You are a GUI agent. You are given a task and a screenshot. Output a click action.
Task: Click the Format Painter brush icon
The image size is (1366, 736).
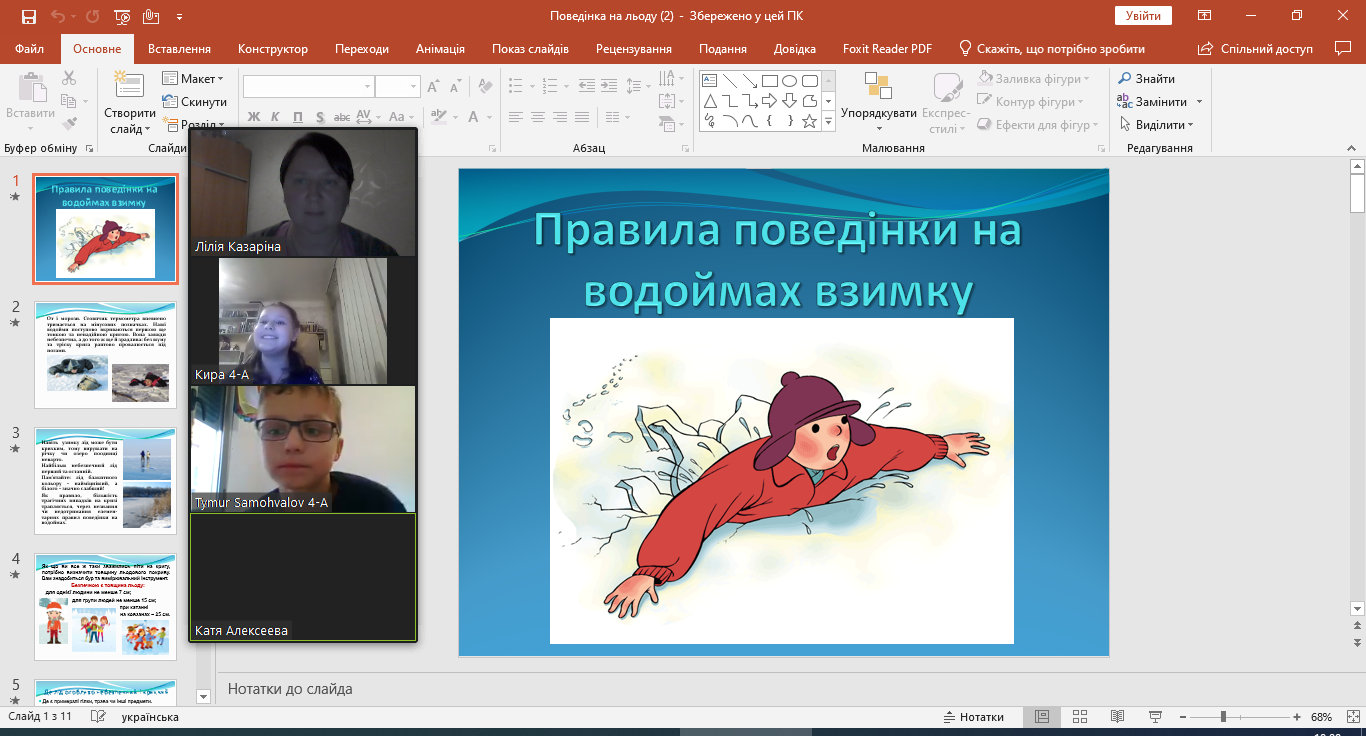click(69, 124)
